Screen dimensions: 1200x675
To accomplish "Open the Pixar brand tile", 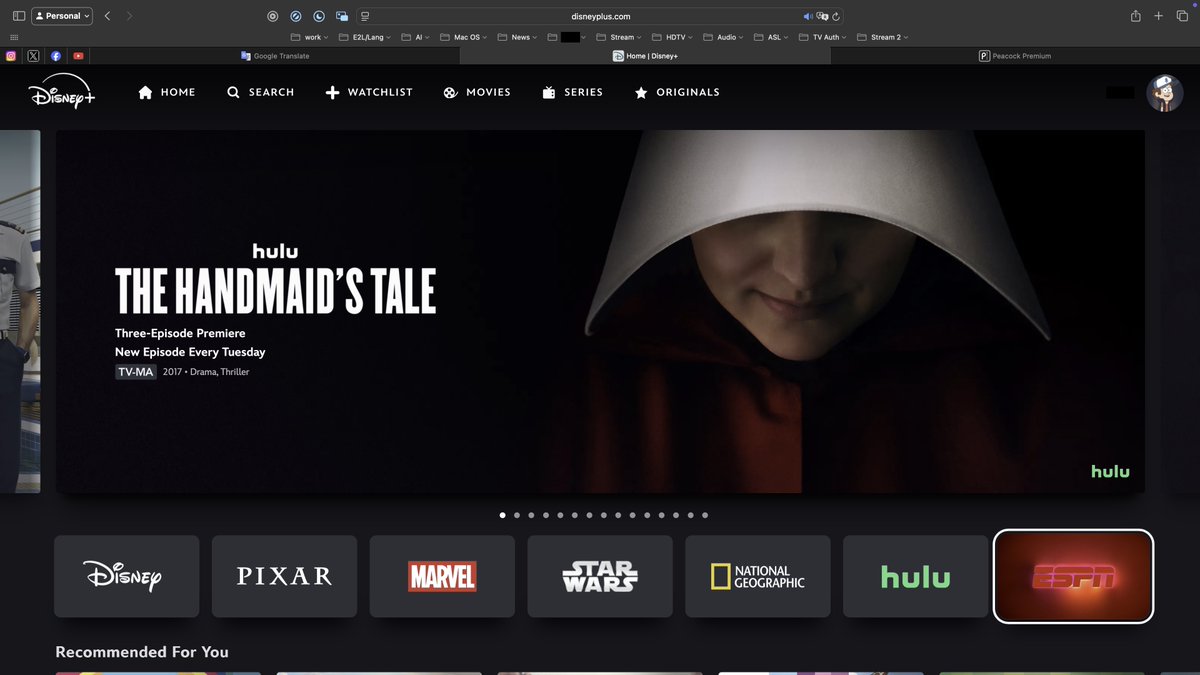I will click(284, 576).
